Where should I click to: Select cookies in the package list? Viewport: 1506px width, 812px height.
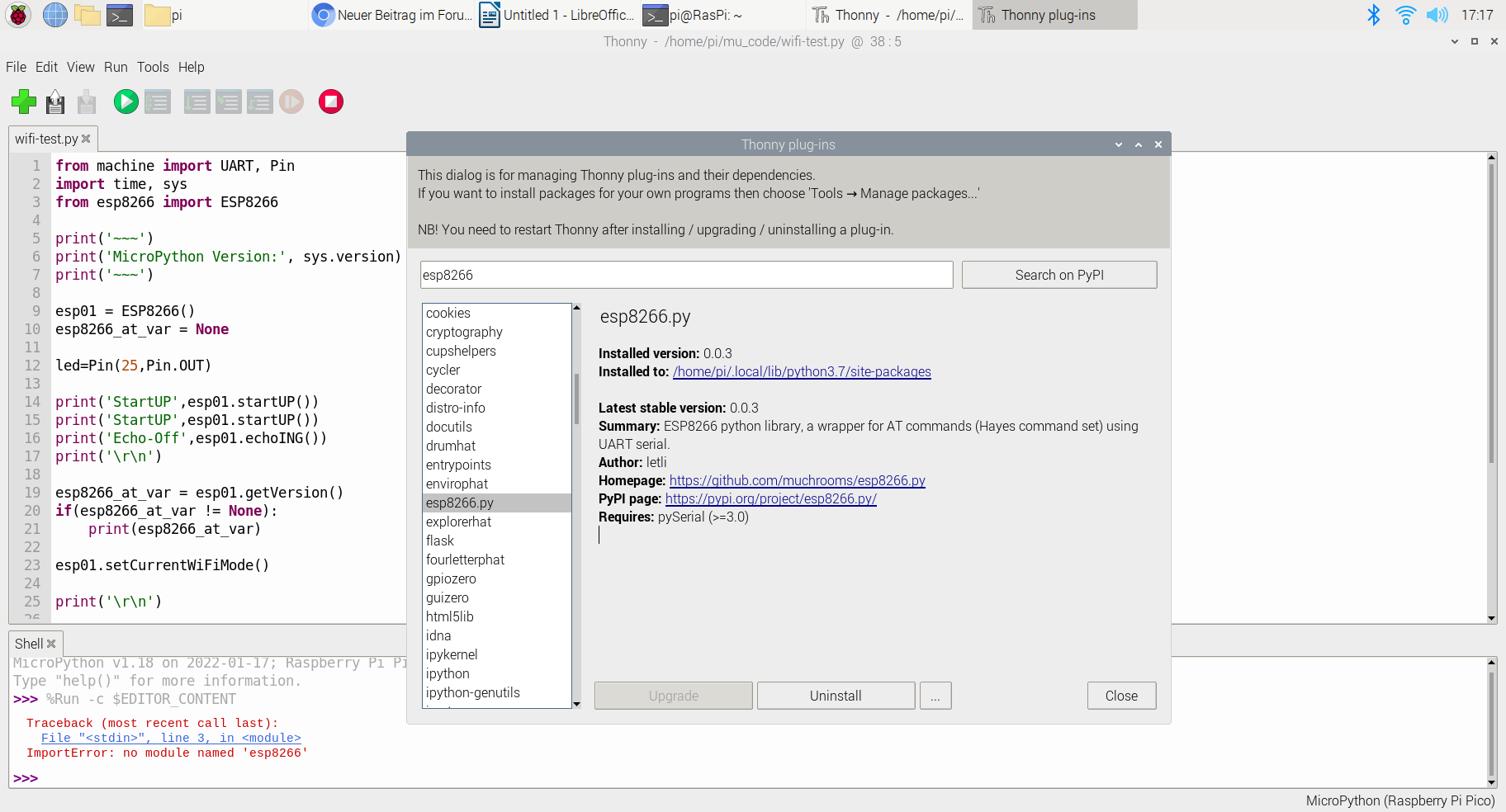click(496, 313)
